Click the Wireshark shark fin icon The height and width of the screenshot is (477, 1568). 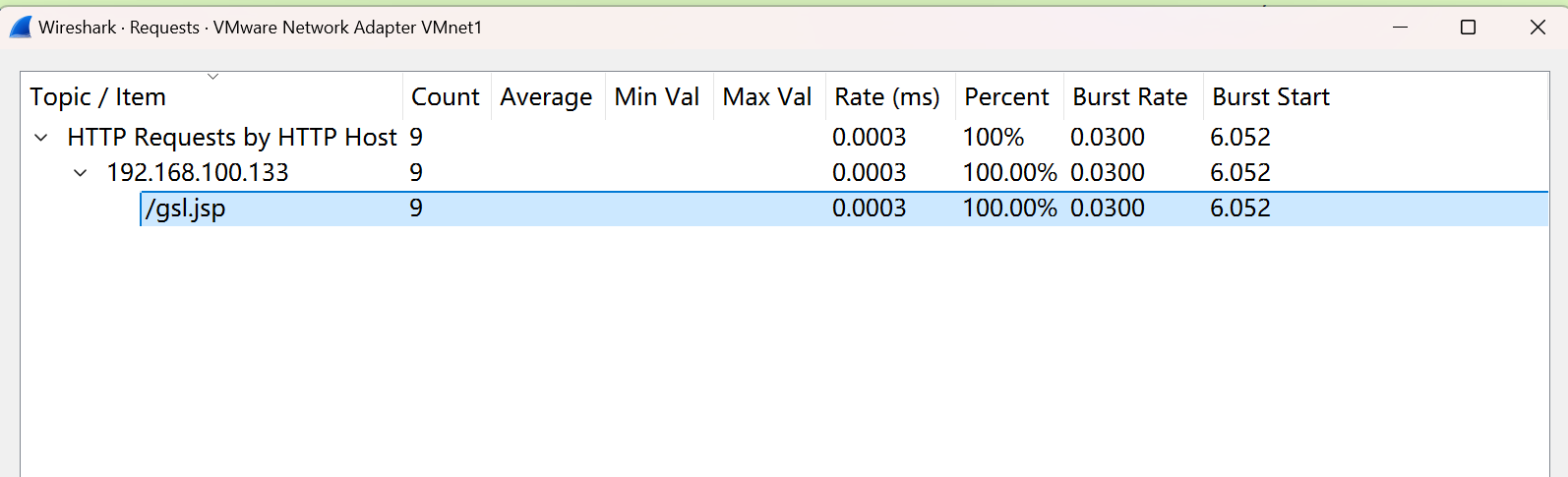(x=20, y=28)
